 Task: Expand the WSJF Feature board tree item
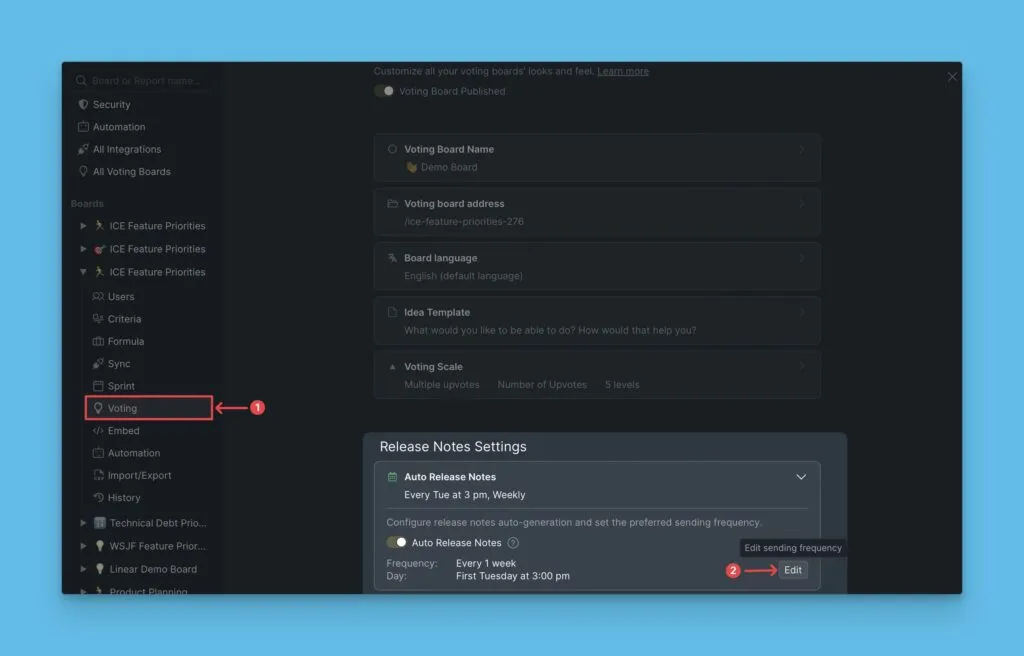tap(83, 546)
